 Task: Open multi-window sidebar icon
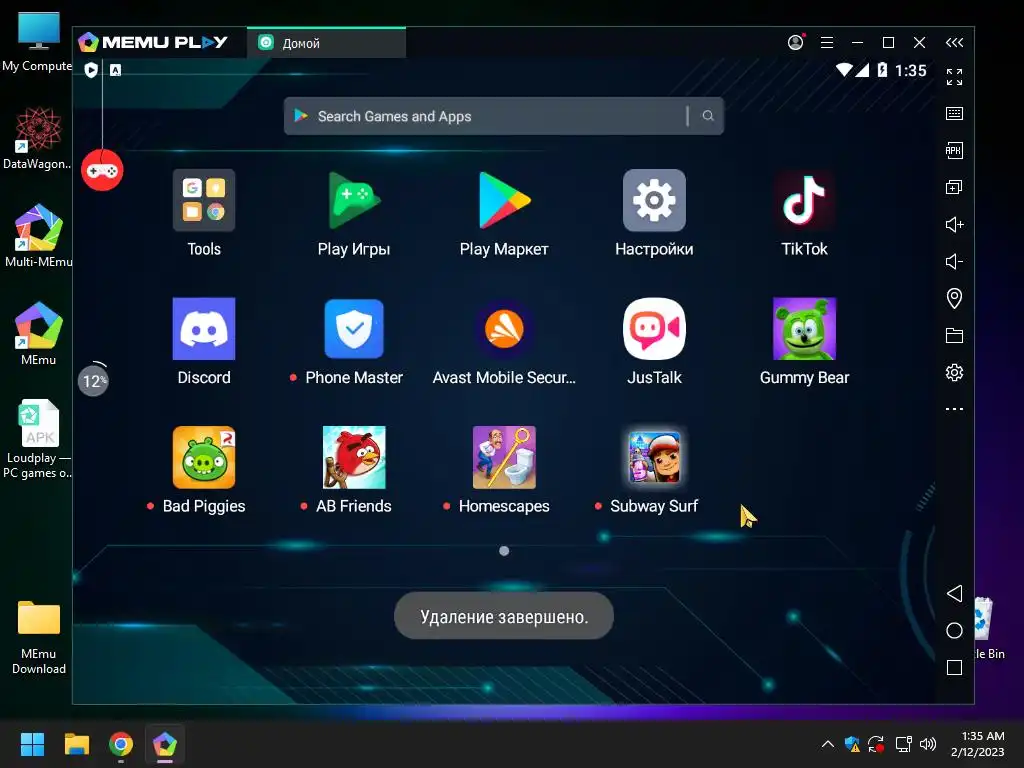tap(954, 188)
